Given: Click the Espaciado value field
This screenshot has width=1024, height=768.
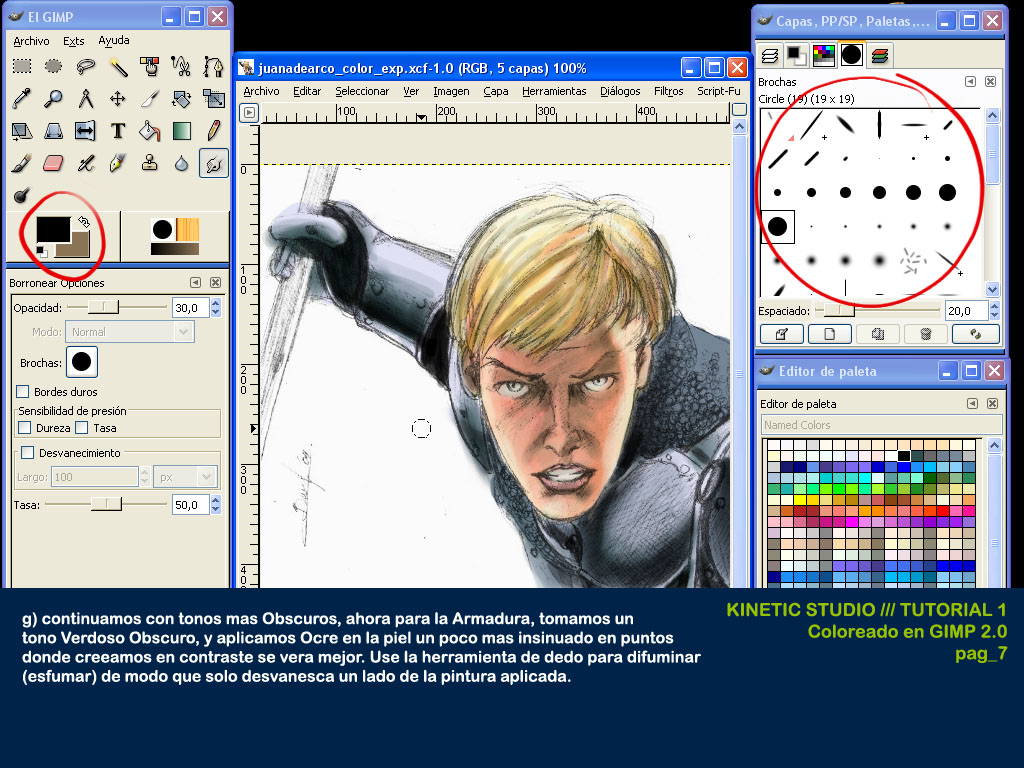Looking at the screenshot, I should [x=967, y=311].
